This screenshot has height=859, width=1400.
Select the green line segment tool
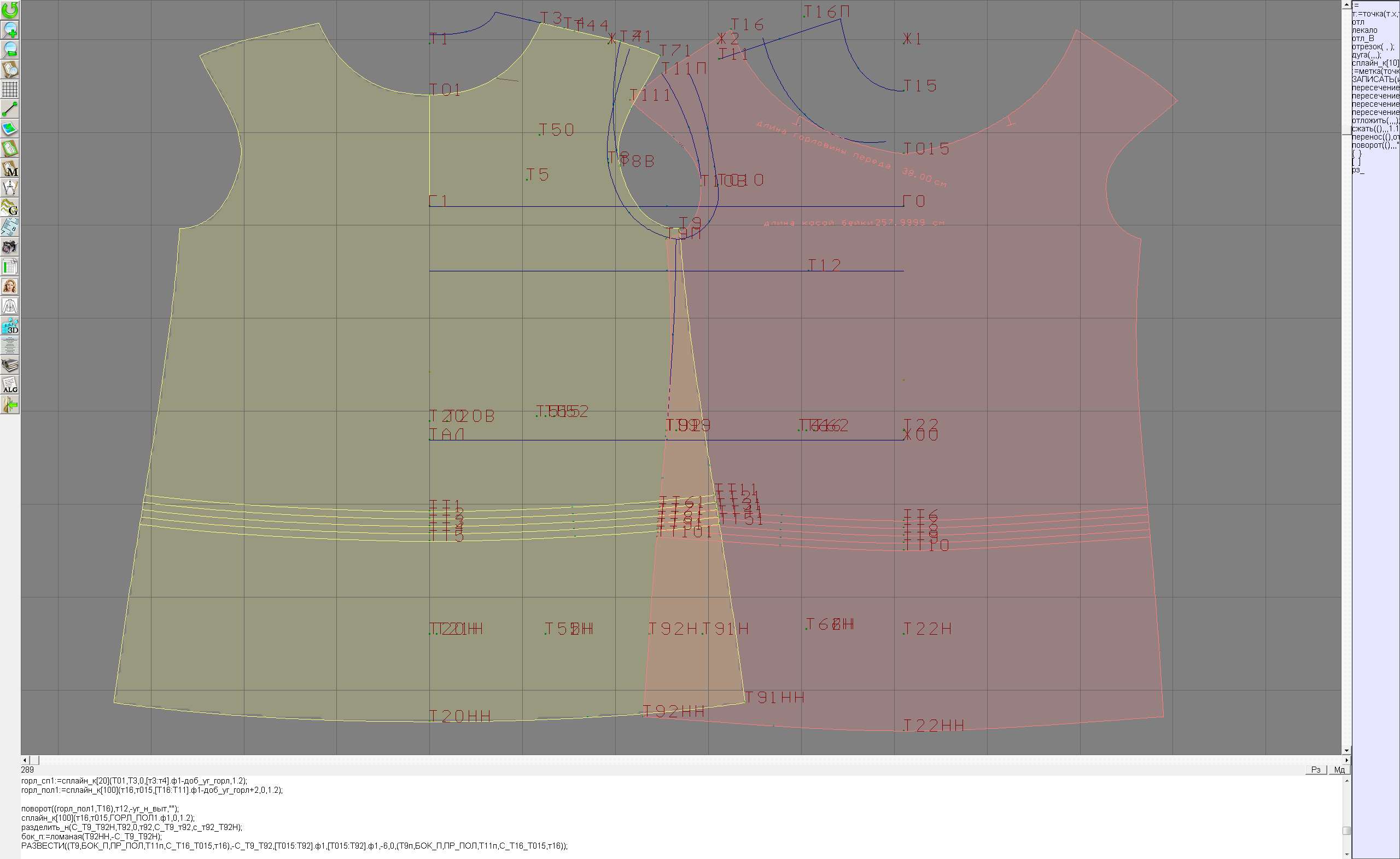click(x=10, y=108)
